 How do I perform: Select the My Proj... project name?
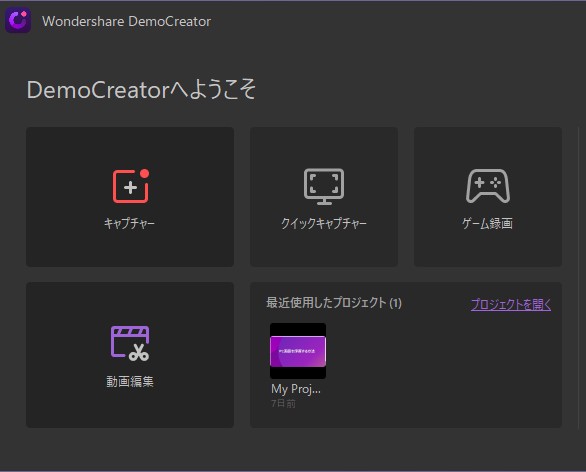296,389
